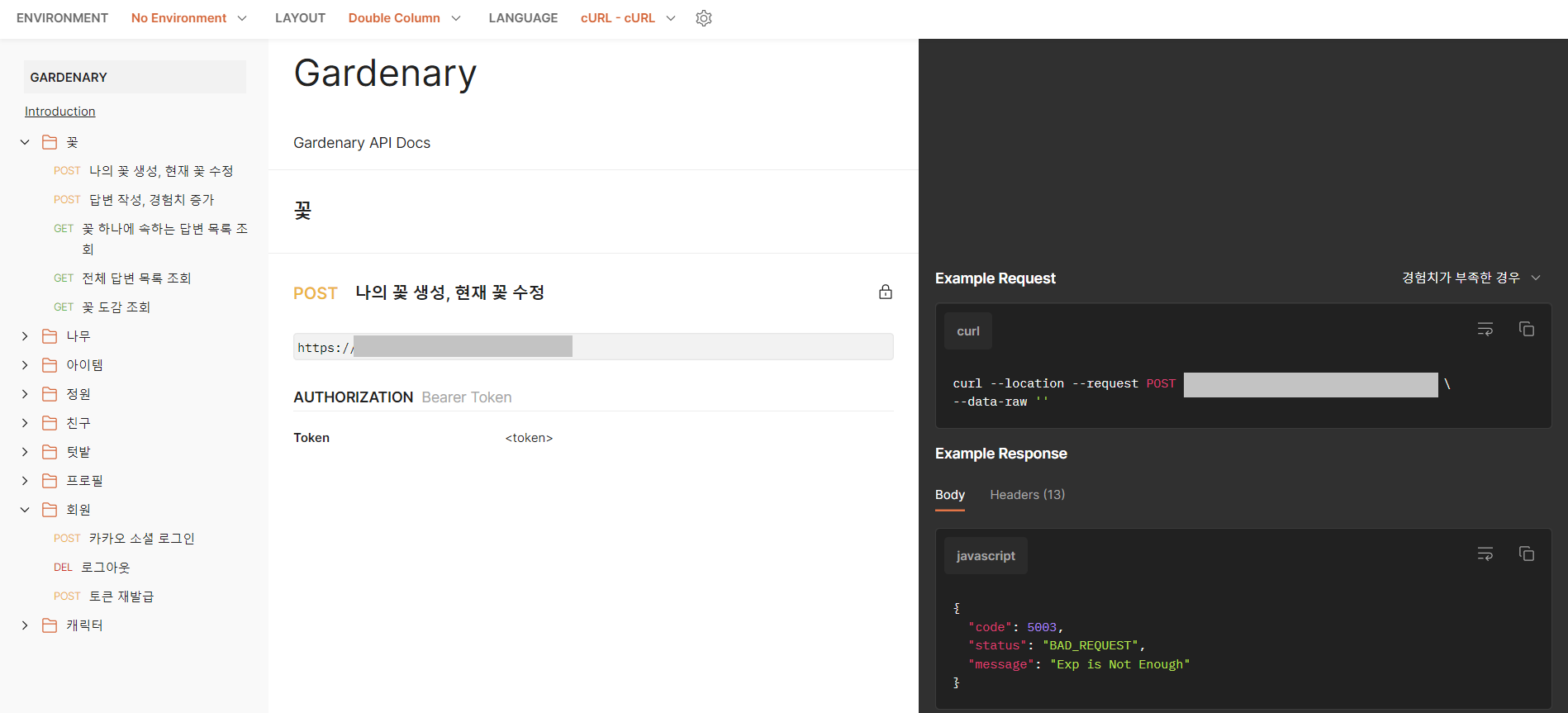This screenshot has width=1568, height=713.
Task: Click the 5003 code value
Action: pyautogui.click(x=1042, y=627)
